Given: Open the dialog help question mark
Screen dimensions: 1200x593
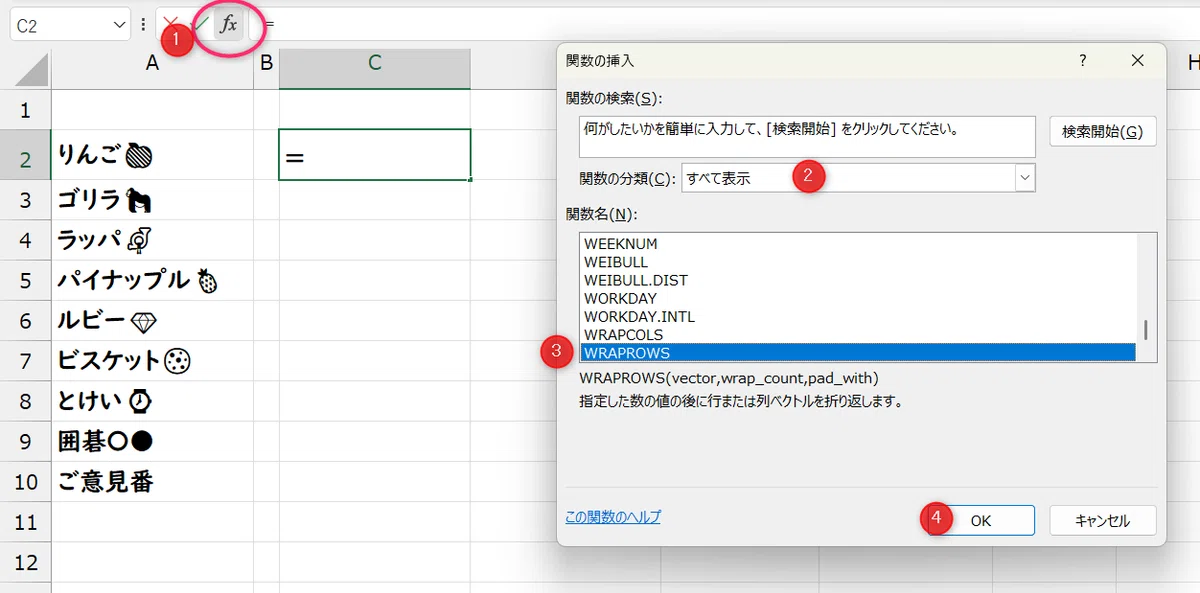Looking at the screenshot, I should tap(1082, 61).
